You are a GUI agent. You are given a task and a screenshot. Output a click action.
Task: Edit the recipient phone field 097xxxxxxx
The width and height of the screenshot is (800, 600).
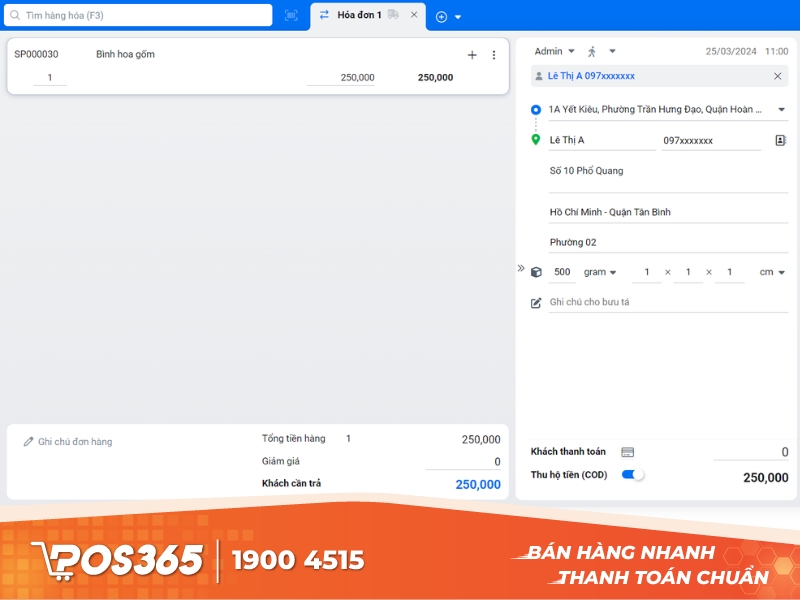click(711, 140)
